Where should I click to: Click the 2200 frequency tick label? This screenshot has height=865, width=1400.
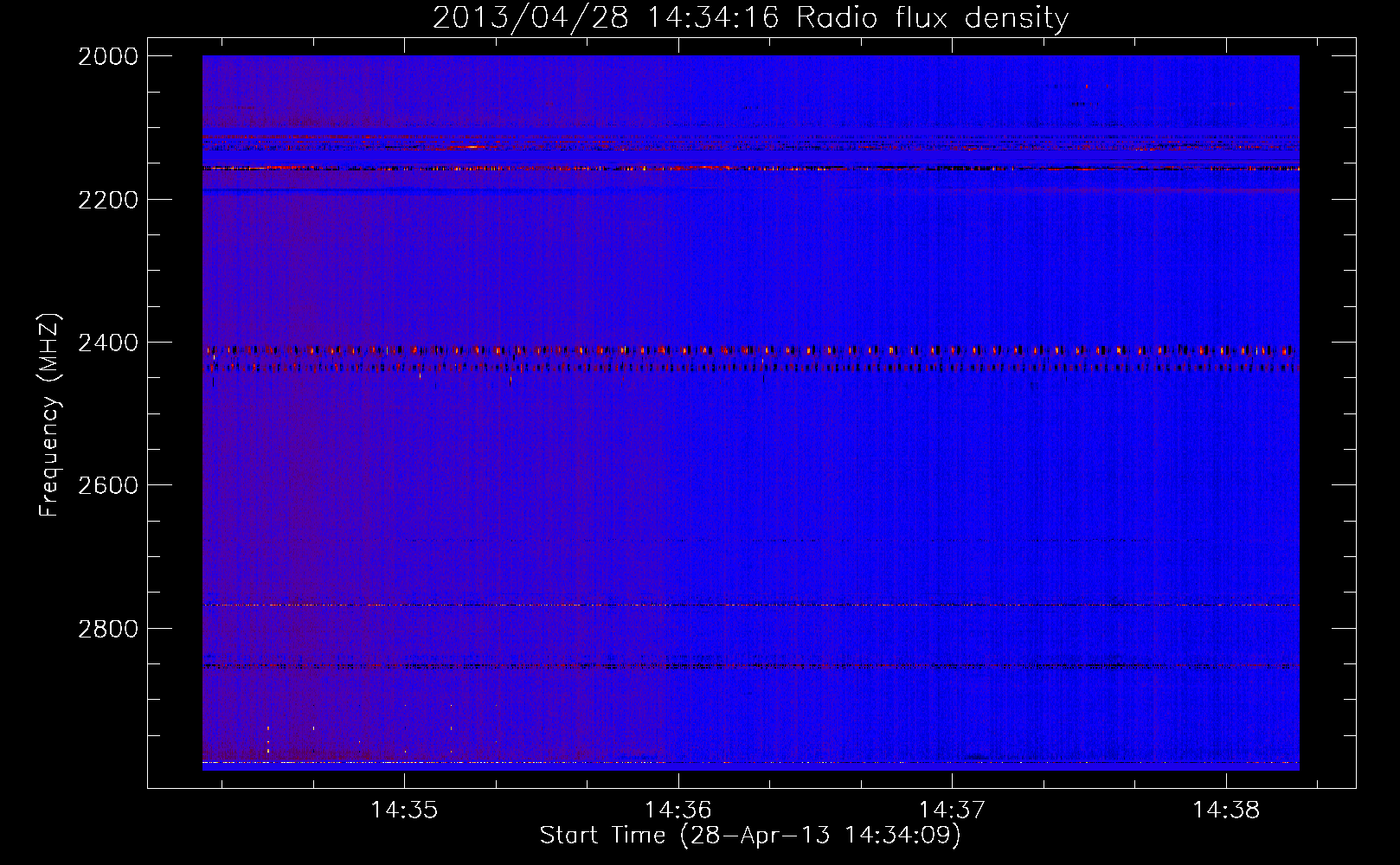pos(108,200)
